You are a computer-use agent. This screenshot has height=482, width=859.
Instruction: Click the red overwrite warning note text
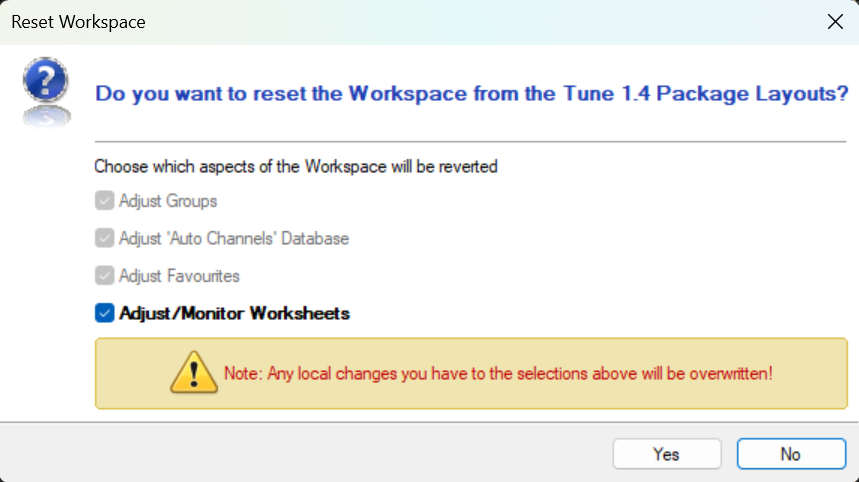pyautogui.click(x=498, y=373)
